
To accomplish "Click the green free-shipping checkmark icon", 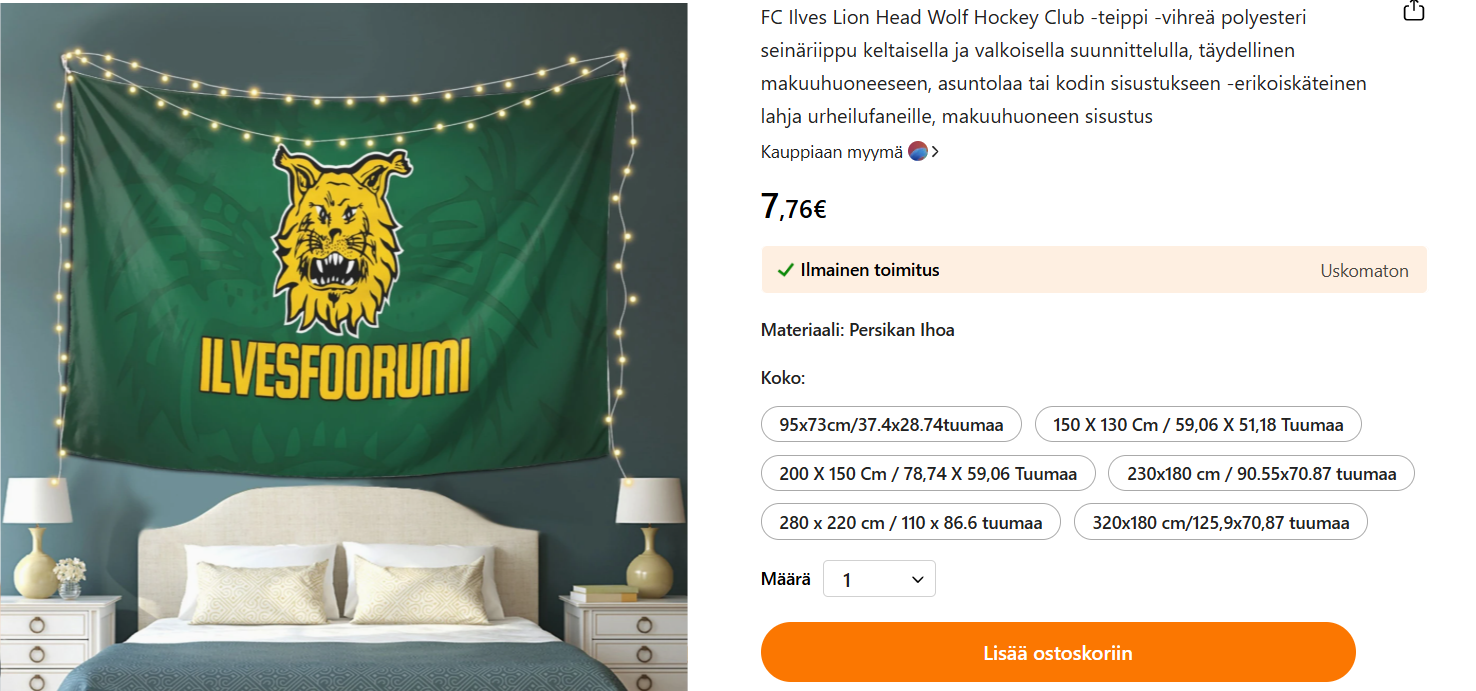I will 786,270.
